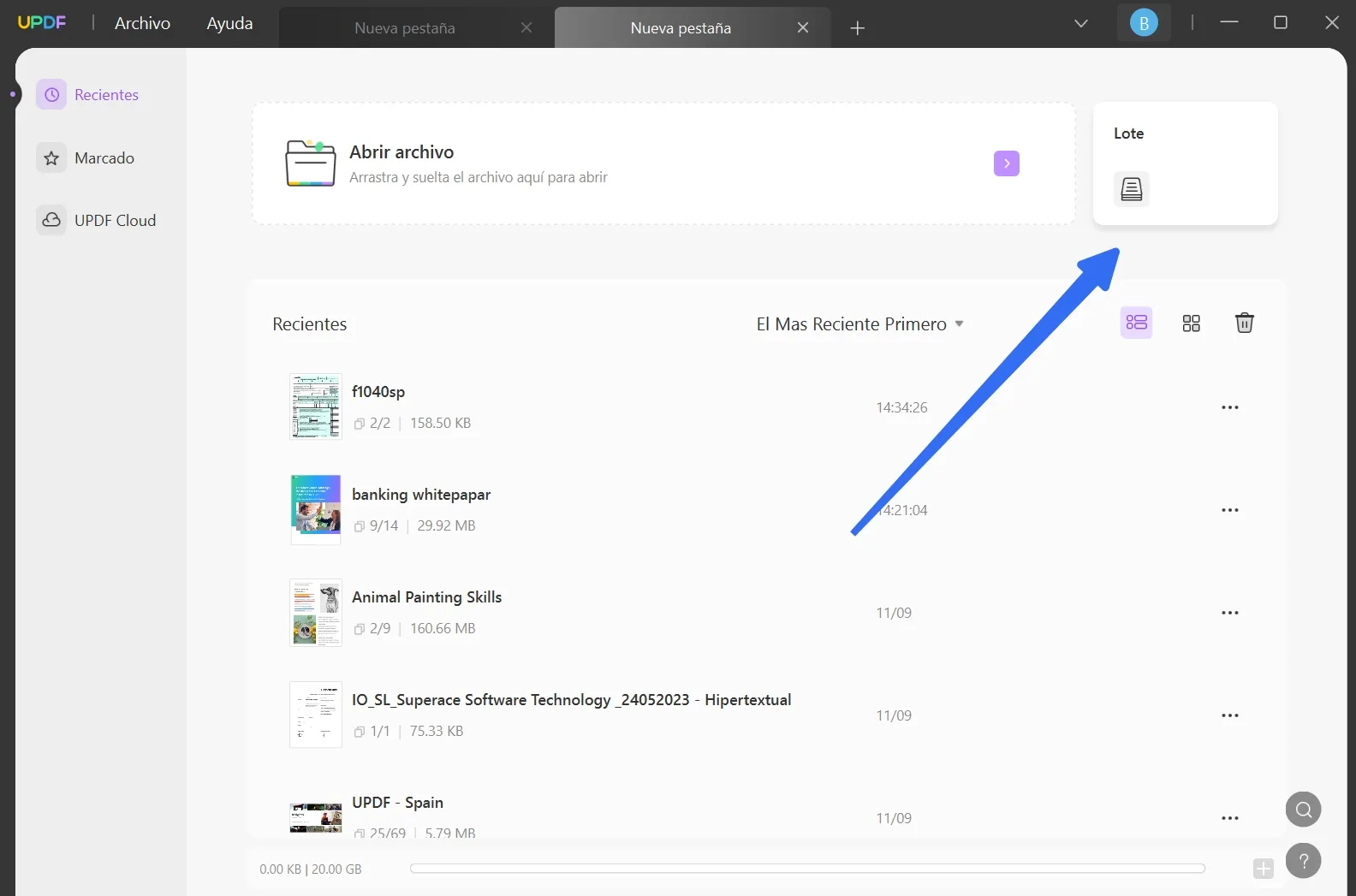Maximize the UPDF window
This screenshot has width=1356, height=896.
[1281, 22]
